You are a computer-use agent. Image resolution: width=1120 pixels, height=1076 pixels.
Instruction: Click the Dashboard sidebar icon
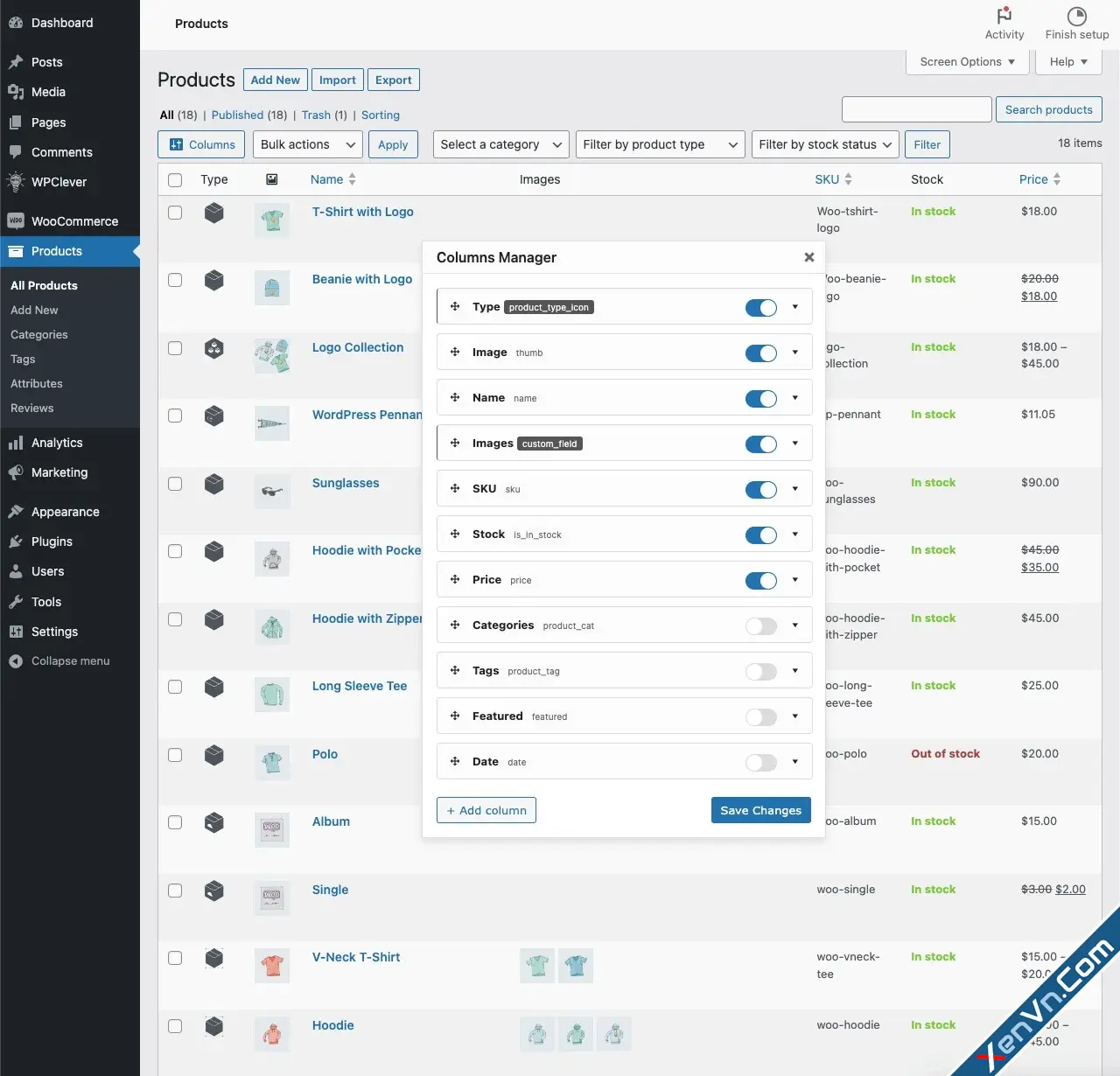pyautogui.click(x=16, y=23)
